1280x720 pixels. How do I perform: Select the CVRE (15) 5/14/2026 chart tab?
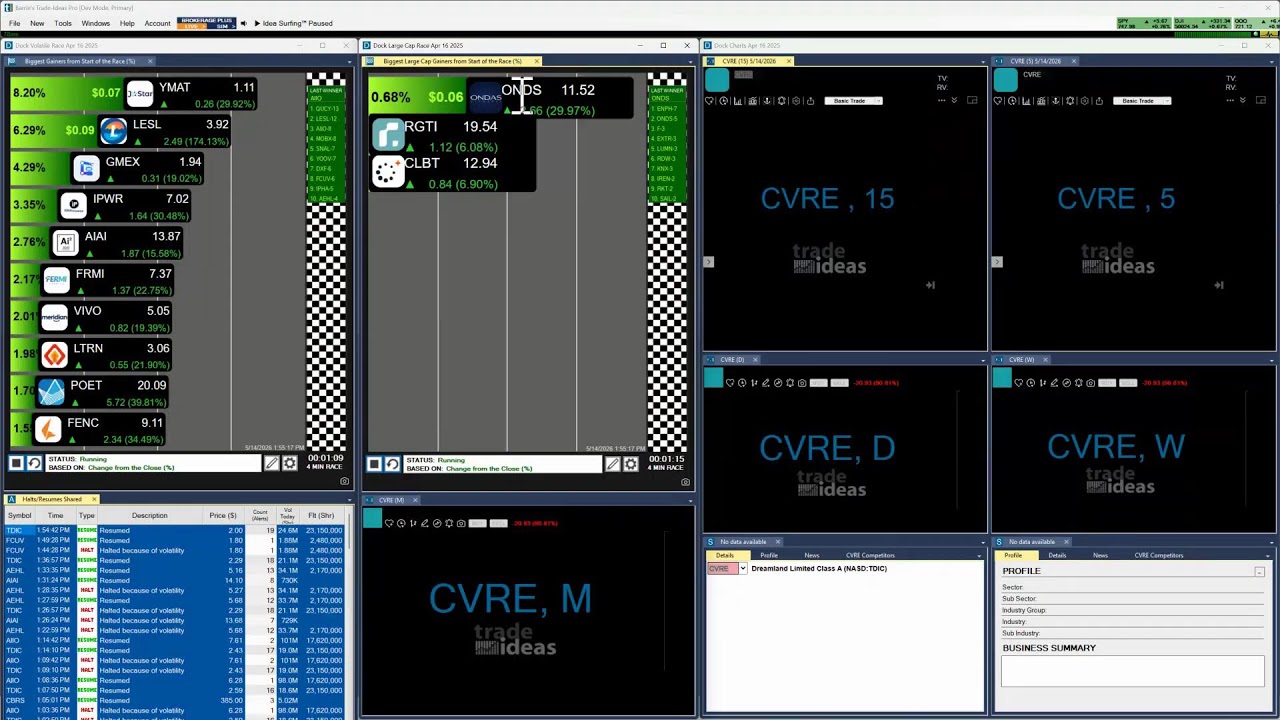749,61
